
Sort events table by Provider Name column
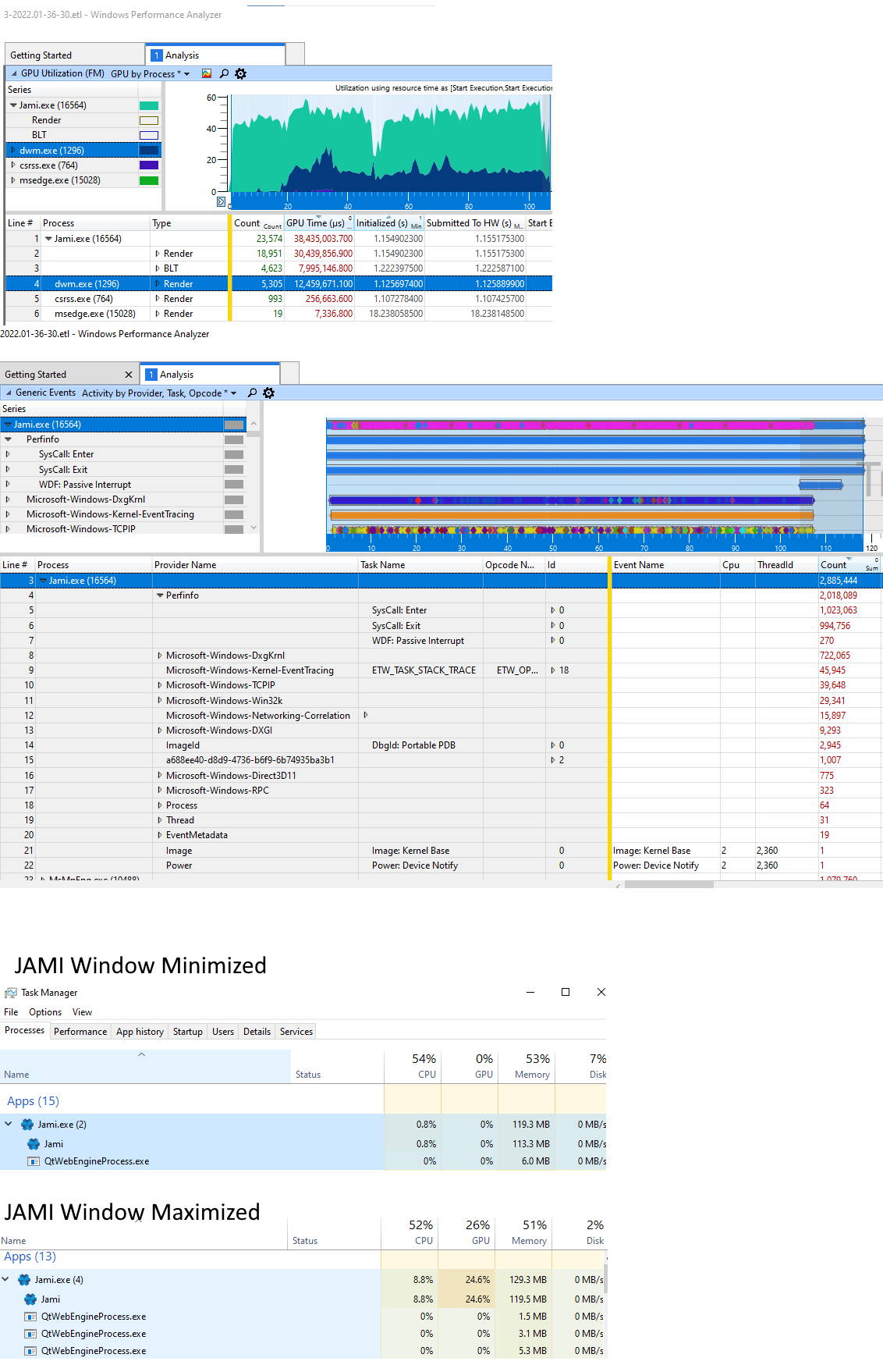click(255, 565)
